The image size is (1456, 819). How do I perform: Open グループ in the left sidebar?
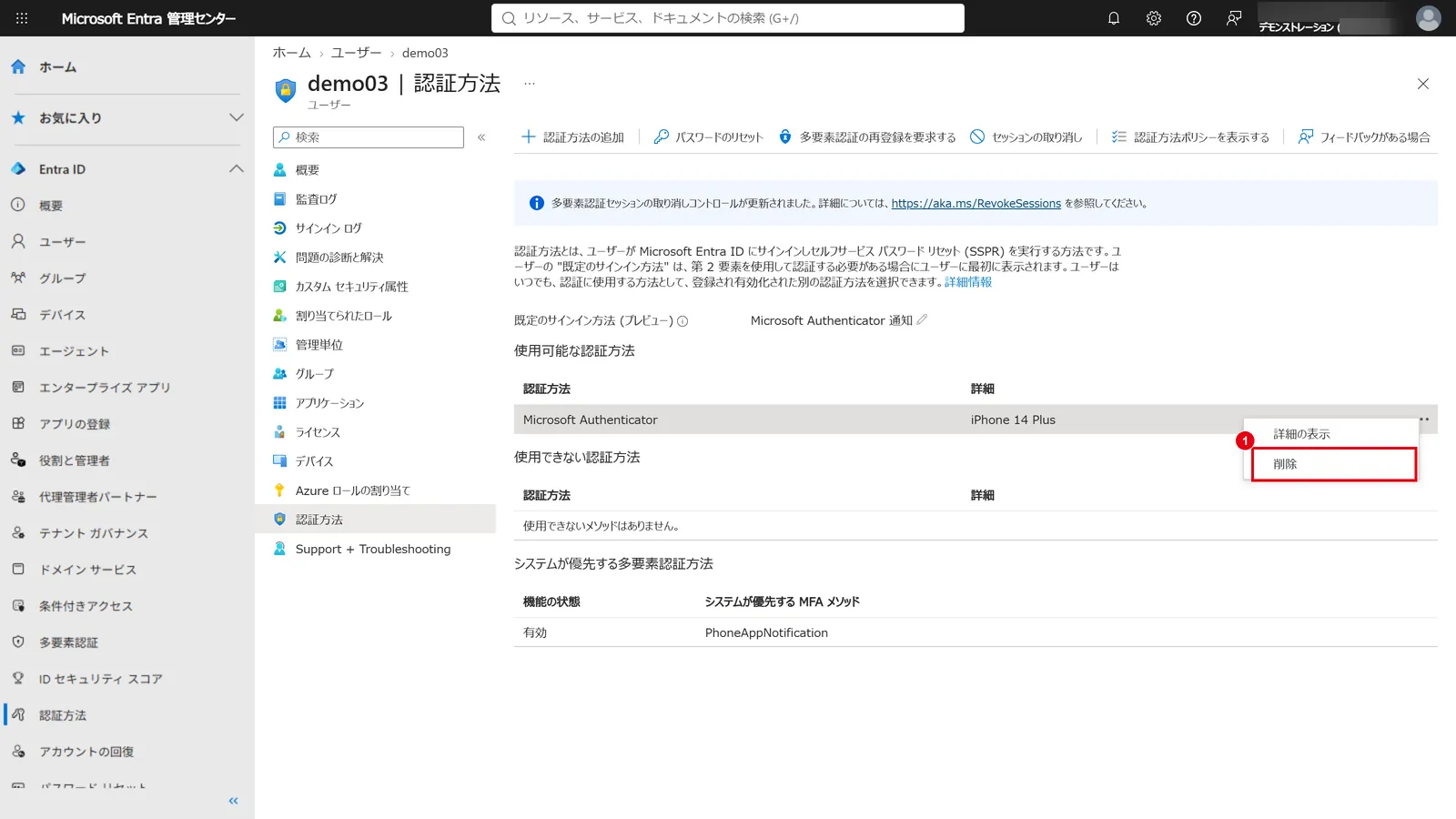point(62,278)
